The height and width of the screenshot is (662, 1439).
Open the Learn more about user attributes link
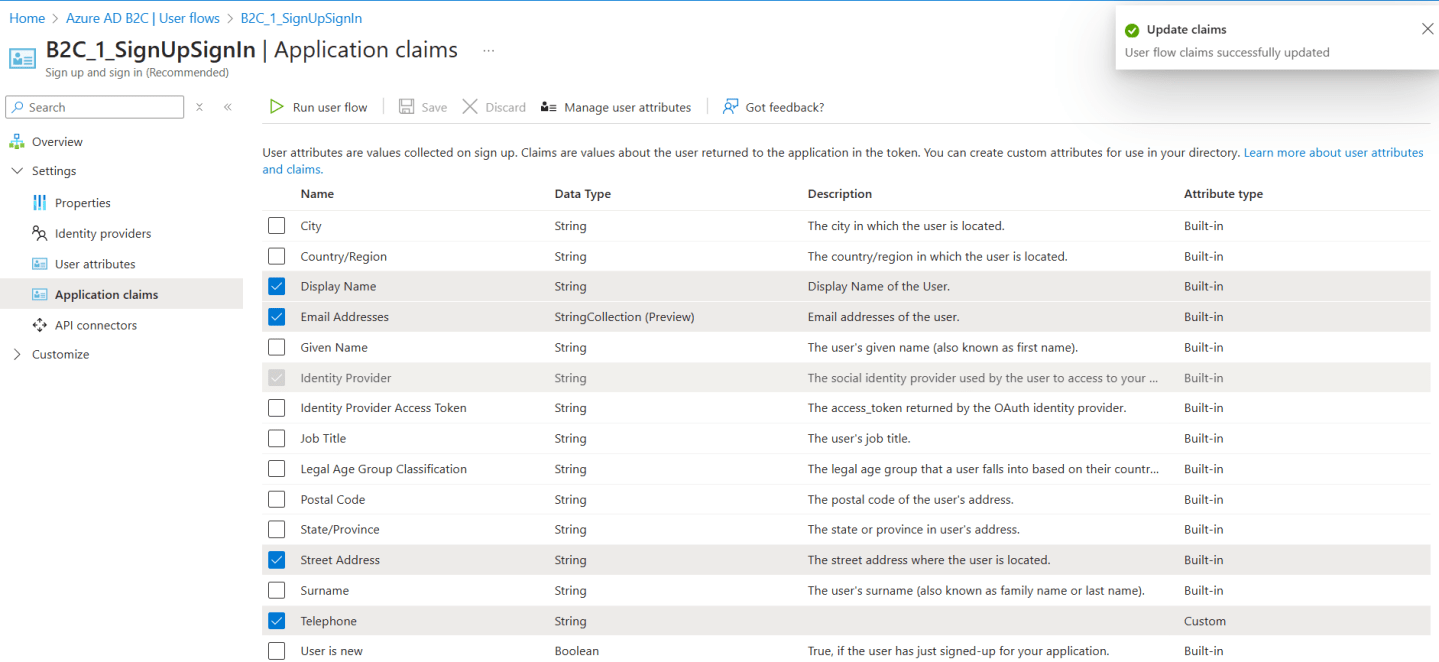[x=1332, y=152]
